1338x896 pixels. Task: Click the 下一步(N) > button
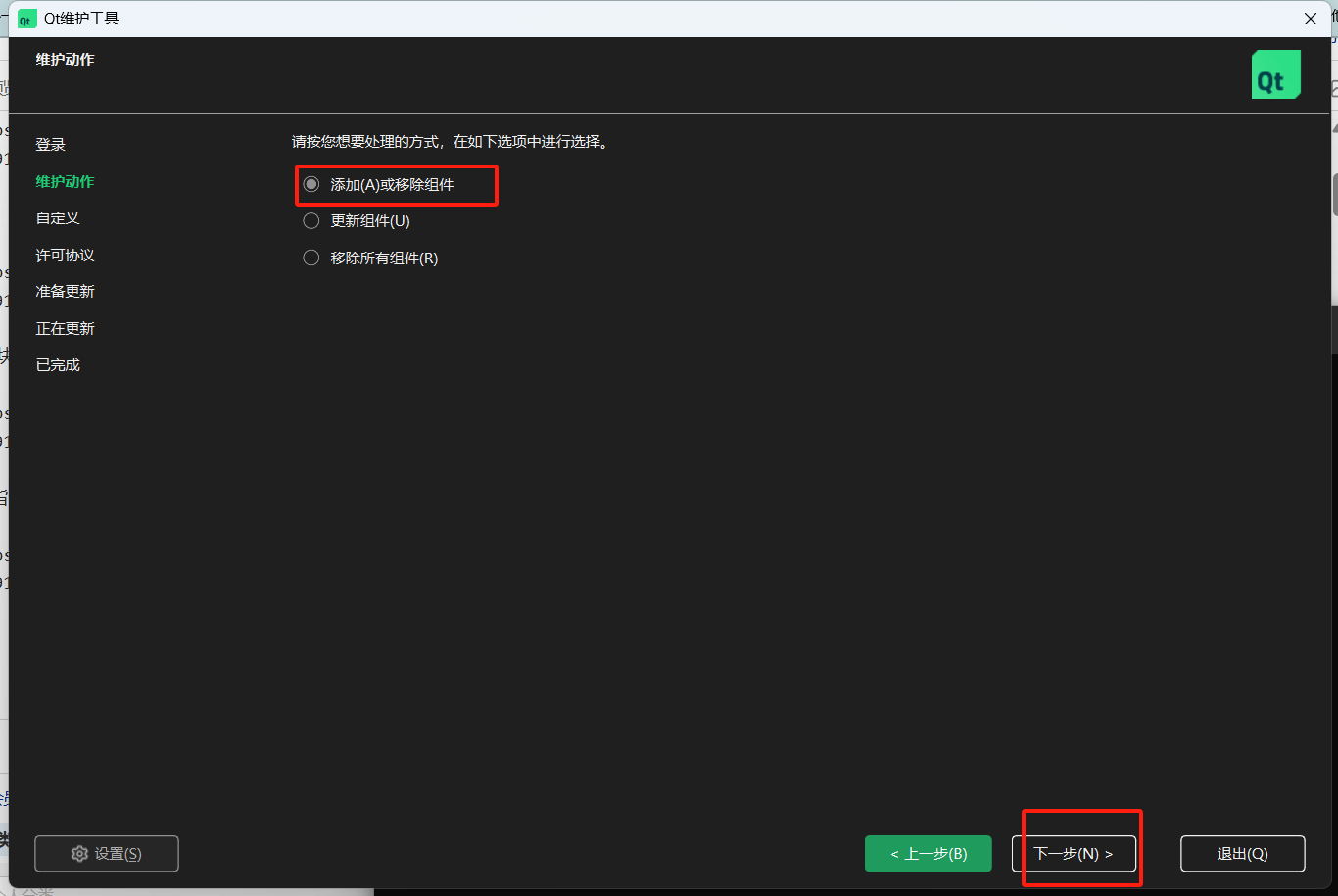click(1075, 854)
